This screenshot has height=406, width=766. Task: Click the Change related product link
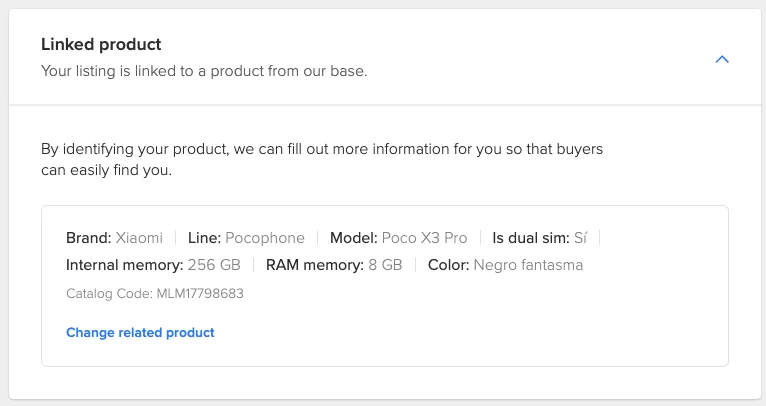pyautogui.click(x=140, y=332)
